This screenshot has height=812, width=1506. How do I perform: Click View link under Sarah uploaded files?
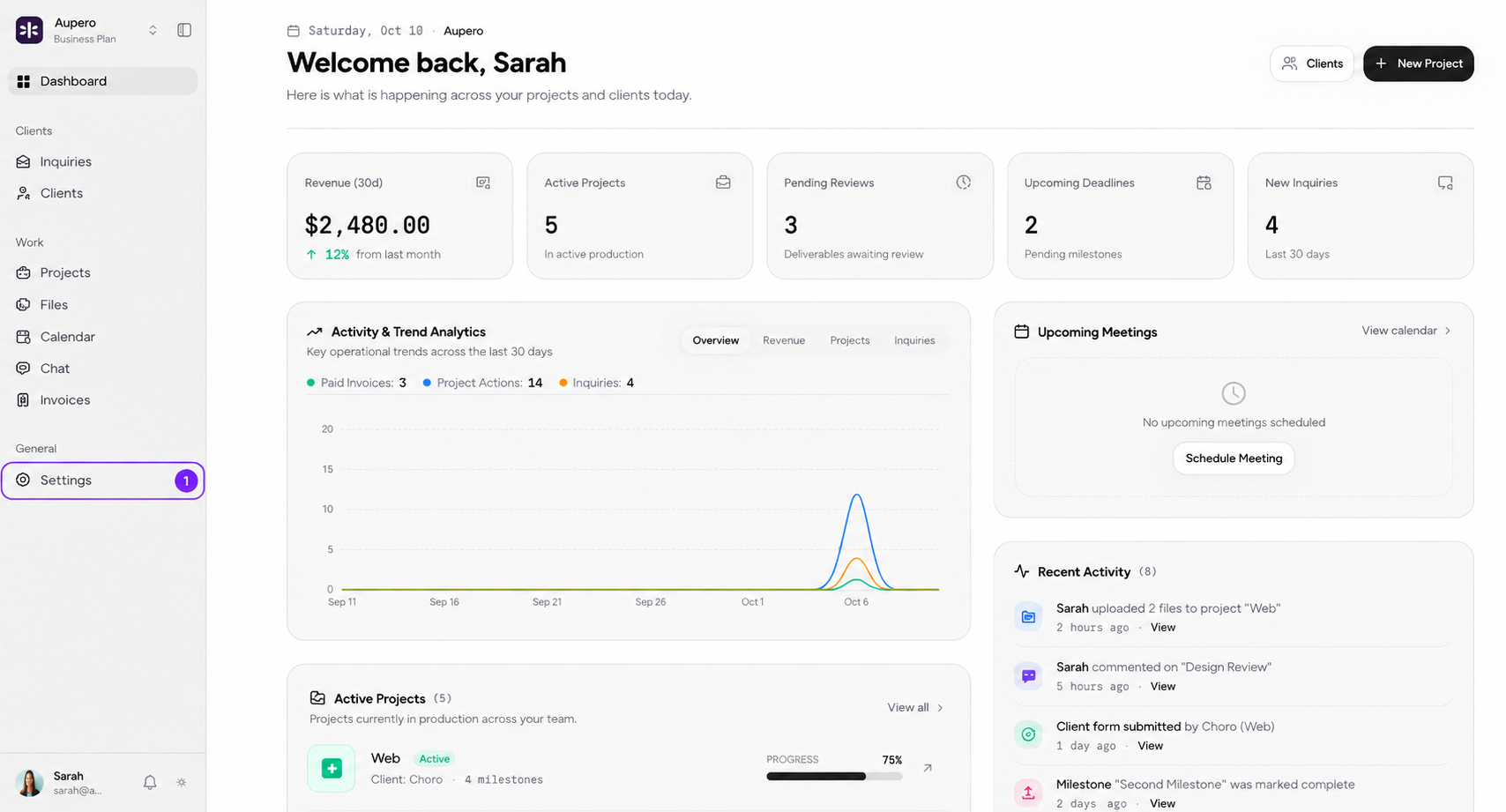click(1163, 628)
